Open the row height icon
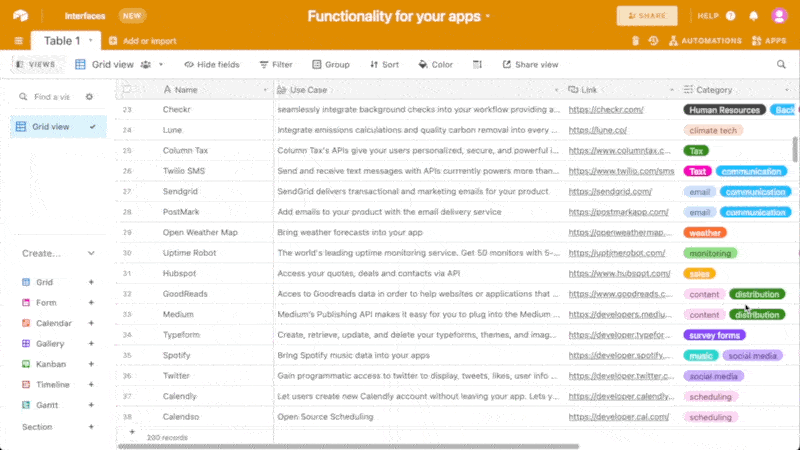The image size is (800, 450). coord(477,64)
